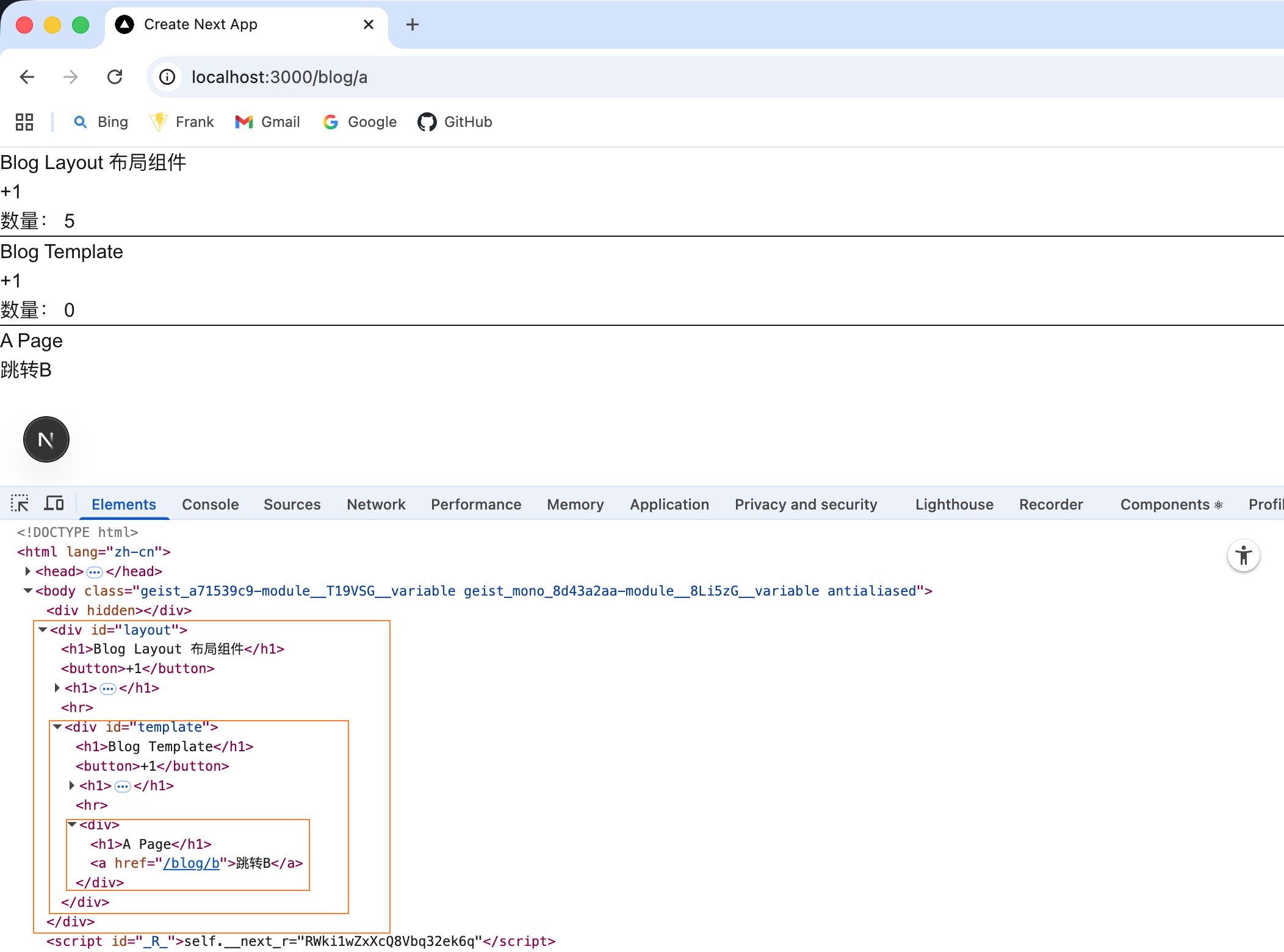The image size is (1284, 952).
Task: Reload the page with refresh icon
Action: click(x=115, y=77)
